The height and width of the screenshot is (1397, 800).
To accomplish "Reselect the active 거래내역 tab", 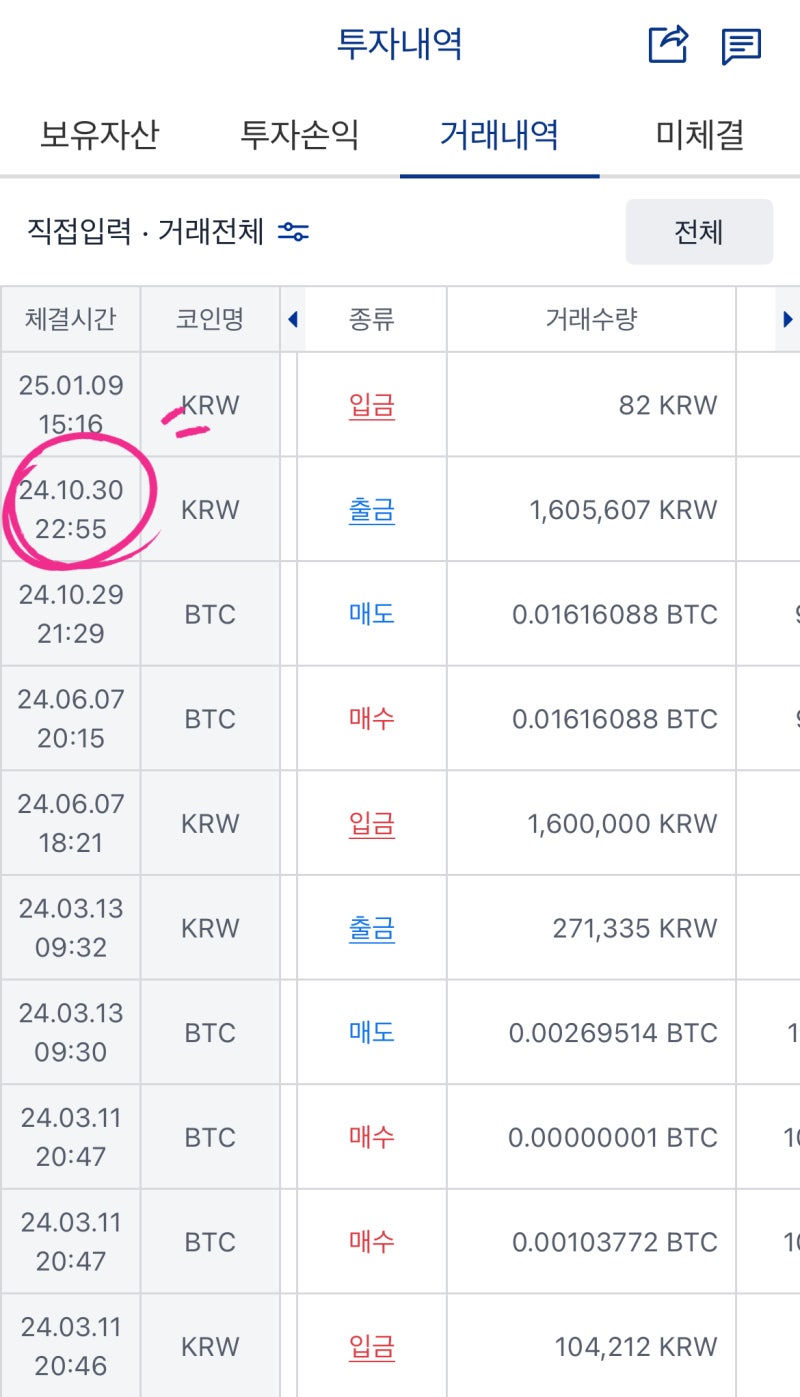I will tap(497, 137).
